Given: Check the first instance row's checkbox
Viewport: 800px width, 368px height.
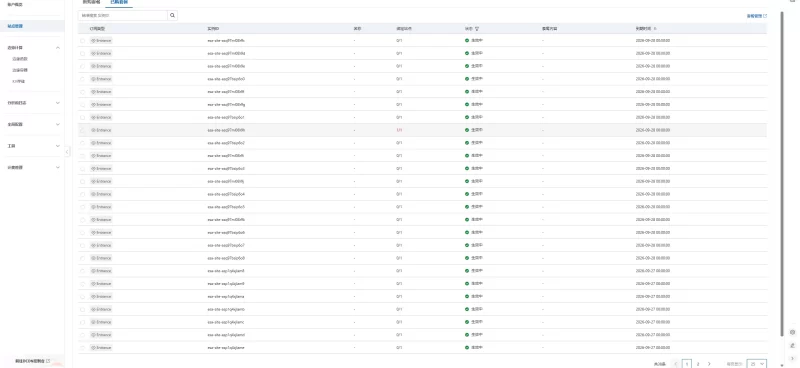Looking at the screenshot, I should pyautogui.click(x=83, y=40).
